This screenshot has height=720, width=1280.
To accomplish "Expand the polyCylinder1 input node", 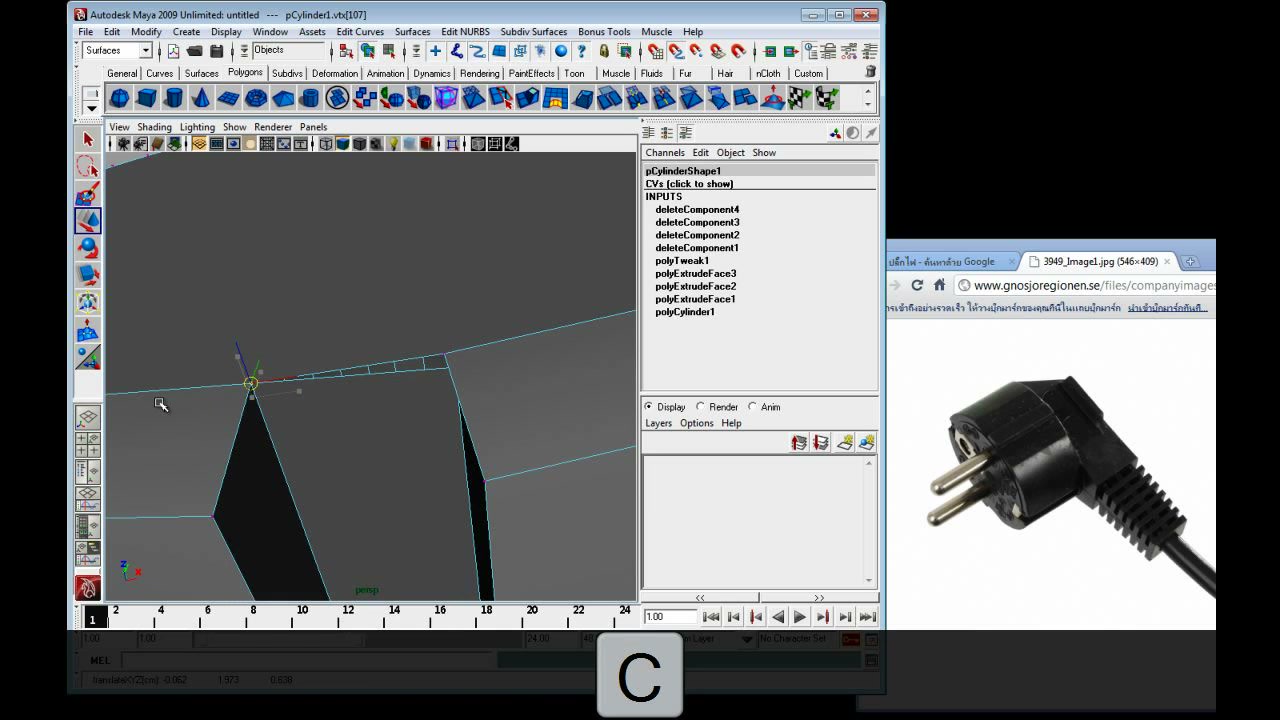I will point(685,312).
